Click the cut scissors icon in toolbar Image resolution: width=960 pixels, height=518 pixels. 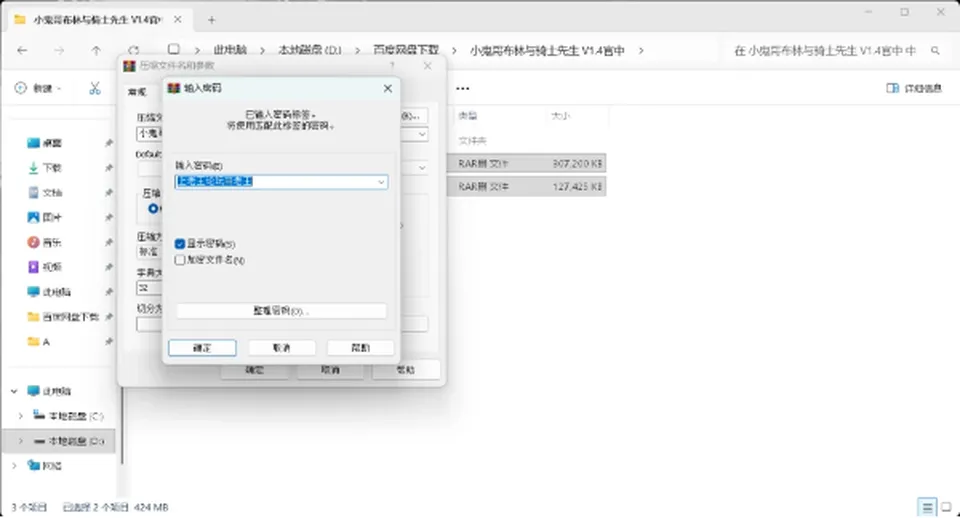95,89
